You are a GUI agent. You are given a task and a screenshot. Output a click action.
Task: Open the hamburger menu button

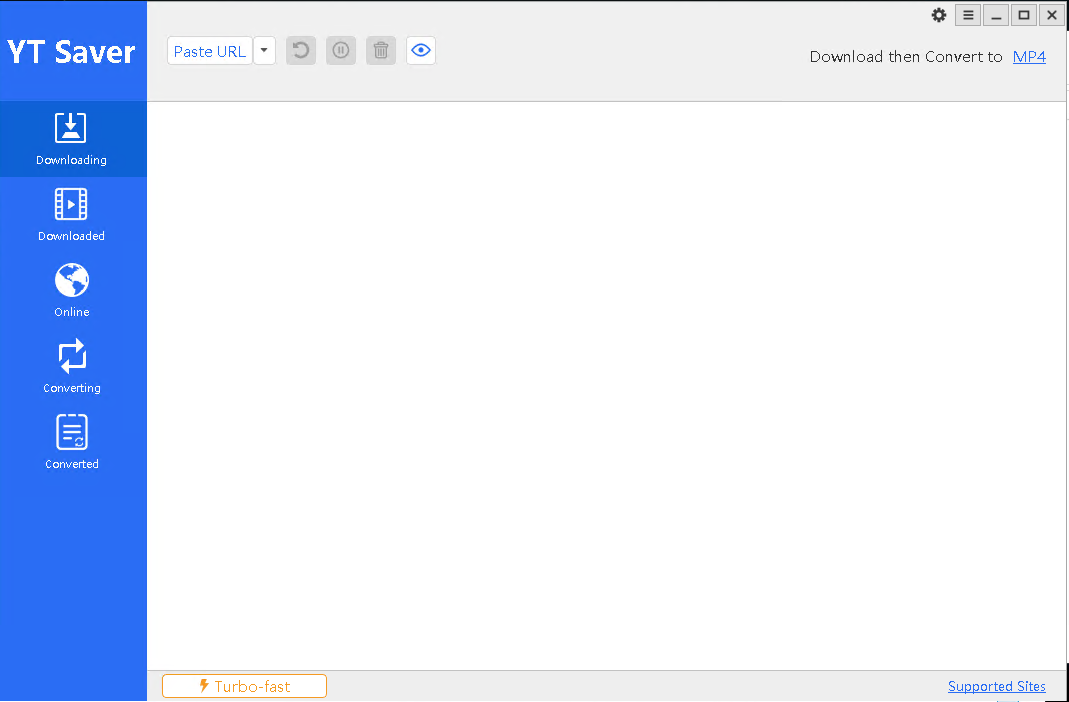(x=968, y=15)
